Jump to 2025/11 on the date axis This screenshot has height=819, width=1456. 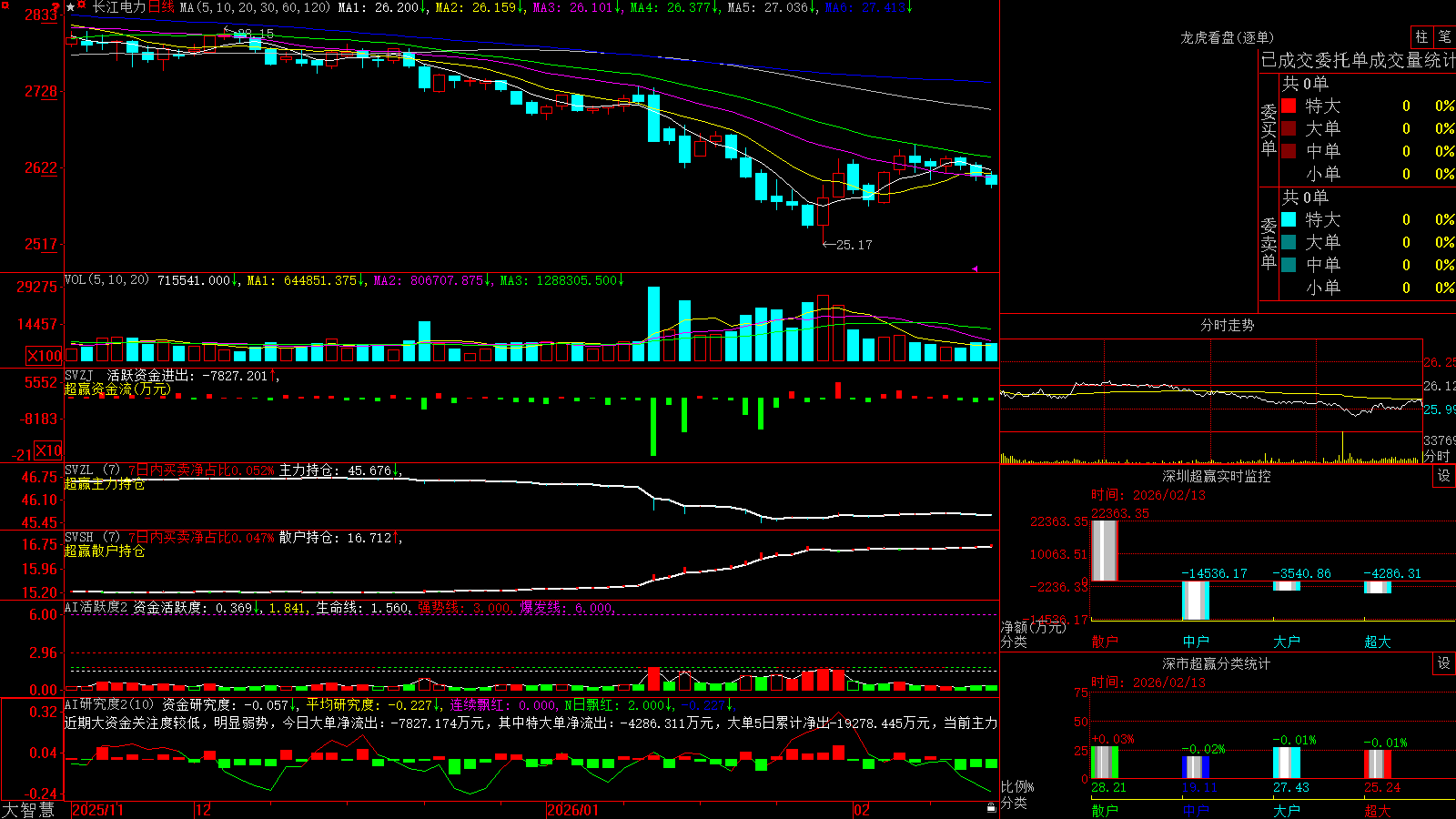pyautogui.click(x=97, y=810)
